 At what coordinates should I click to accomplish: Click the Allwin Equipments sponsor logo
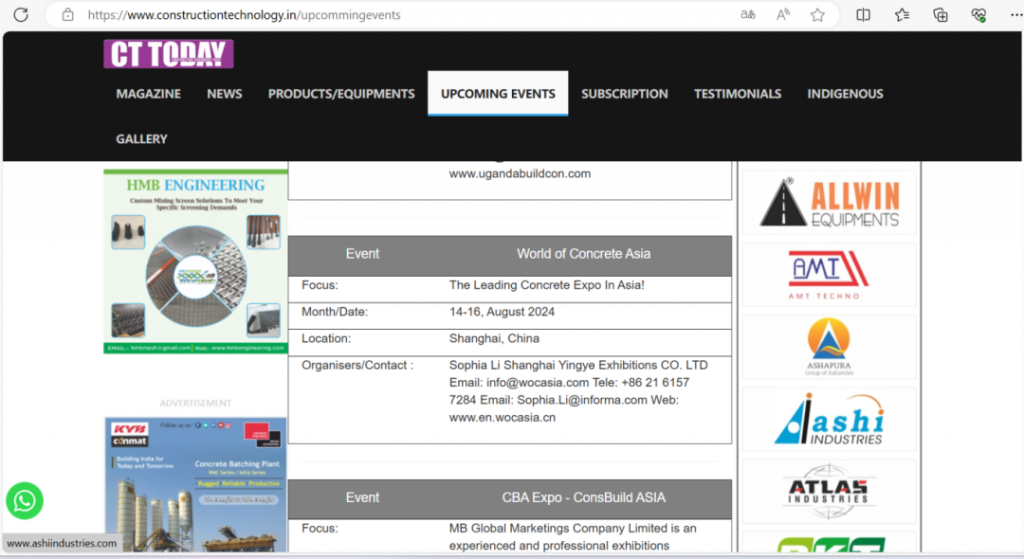coord(828,202)
